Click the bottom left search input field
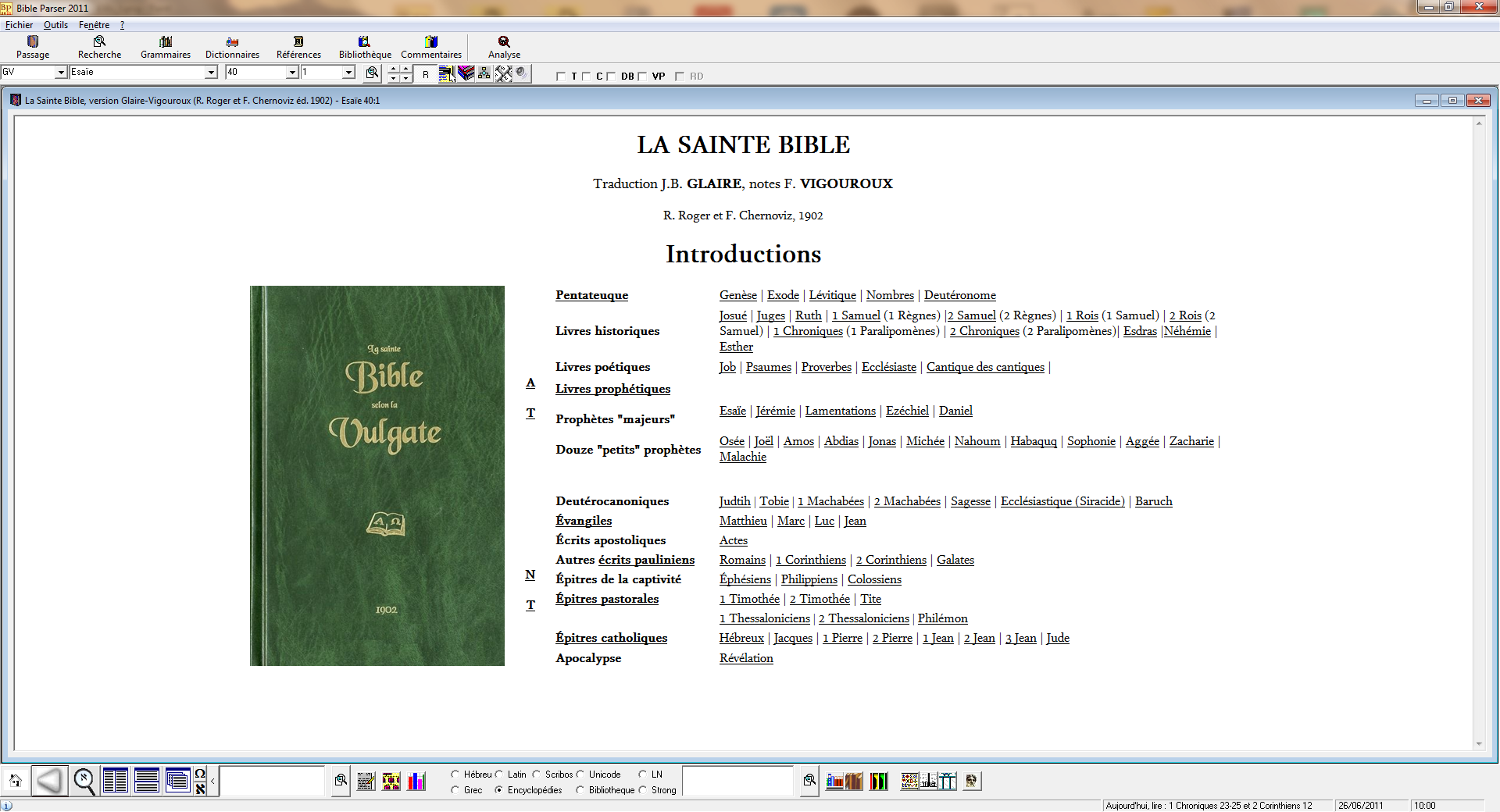 272,781
